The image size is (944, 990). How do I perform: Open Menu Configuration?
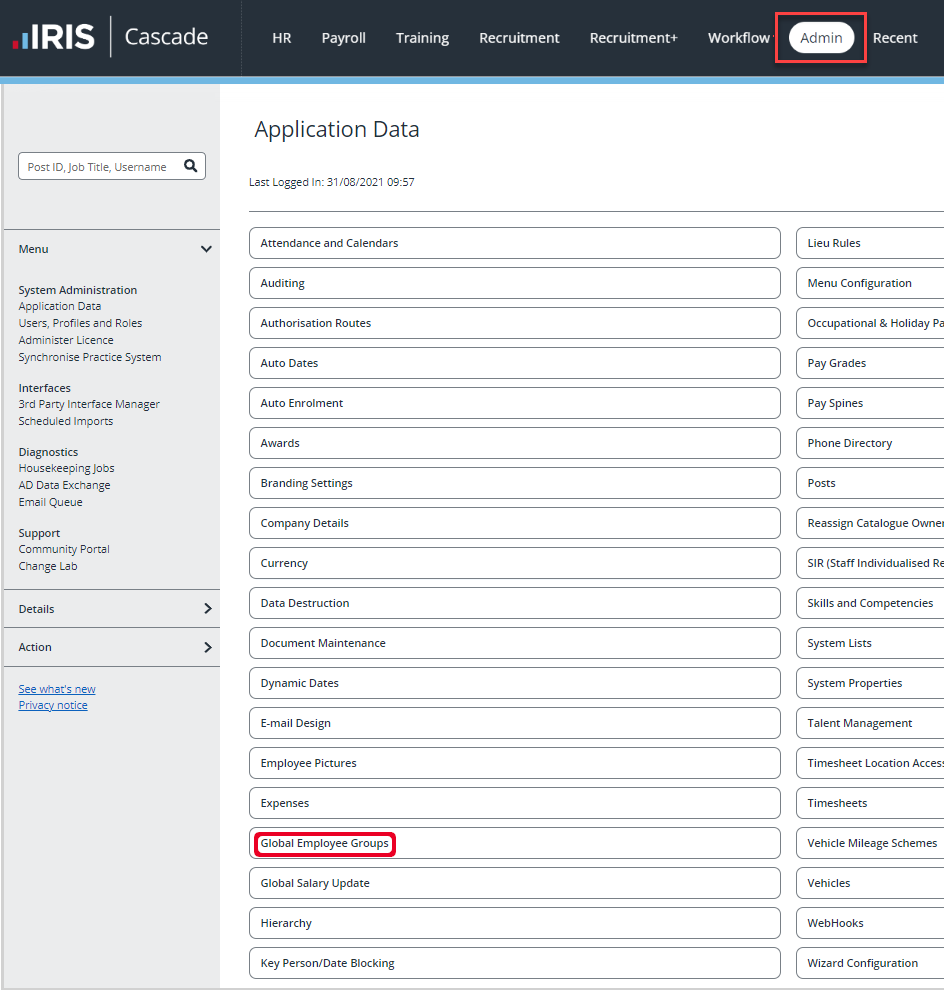tap(870, 283)
